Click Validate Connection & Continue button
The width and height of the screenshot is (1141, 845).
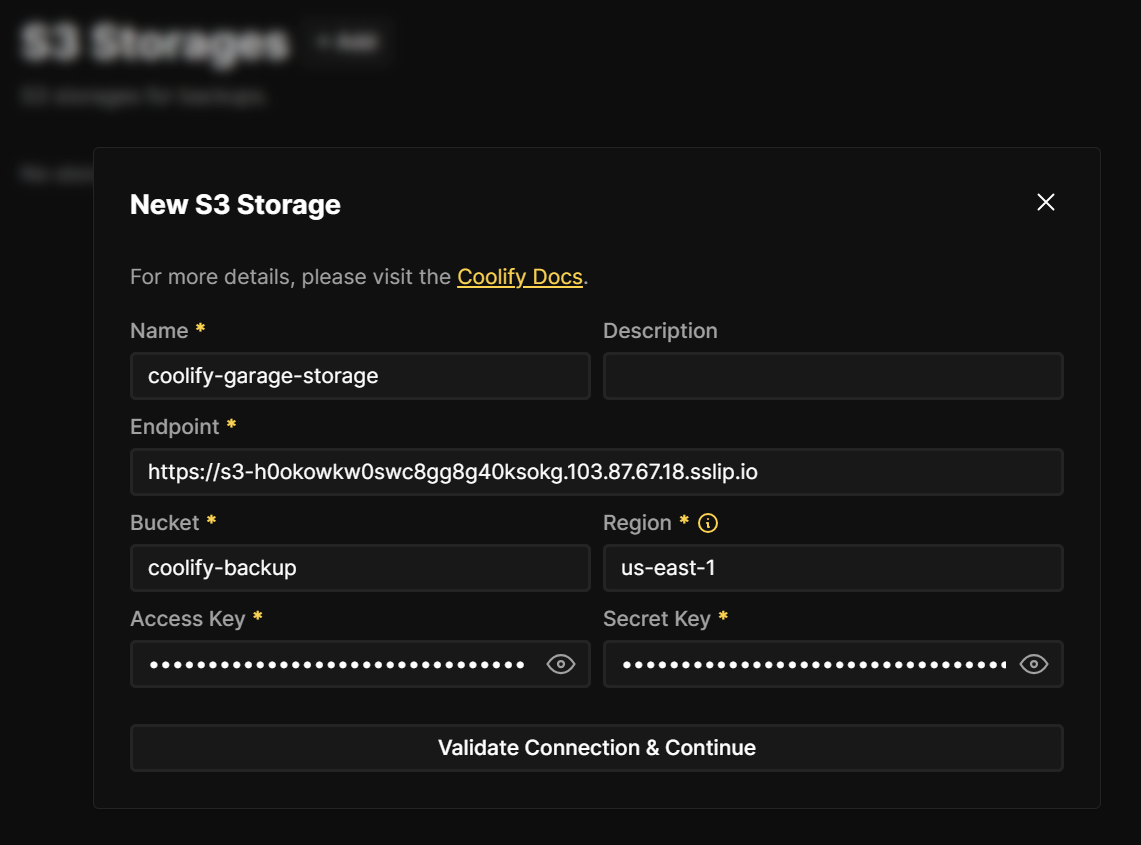click(597, 747)
